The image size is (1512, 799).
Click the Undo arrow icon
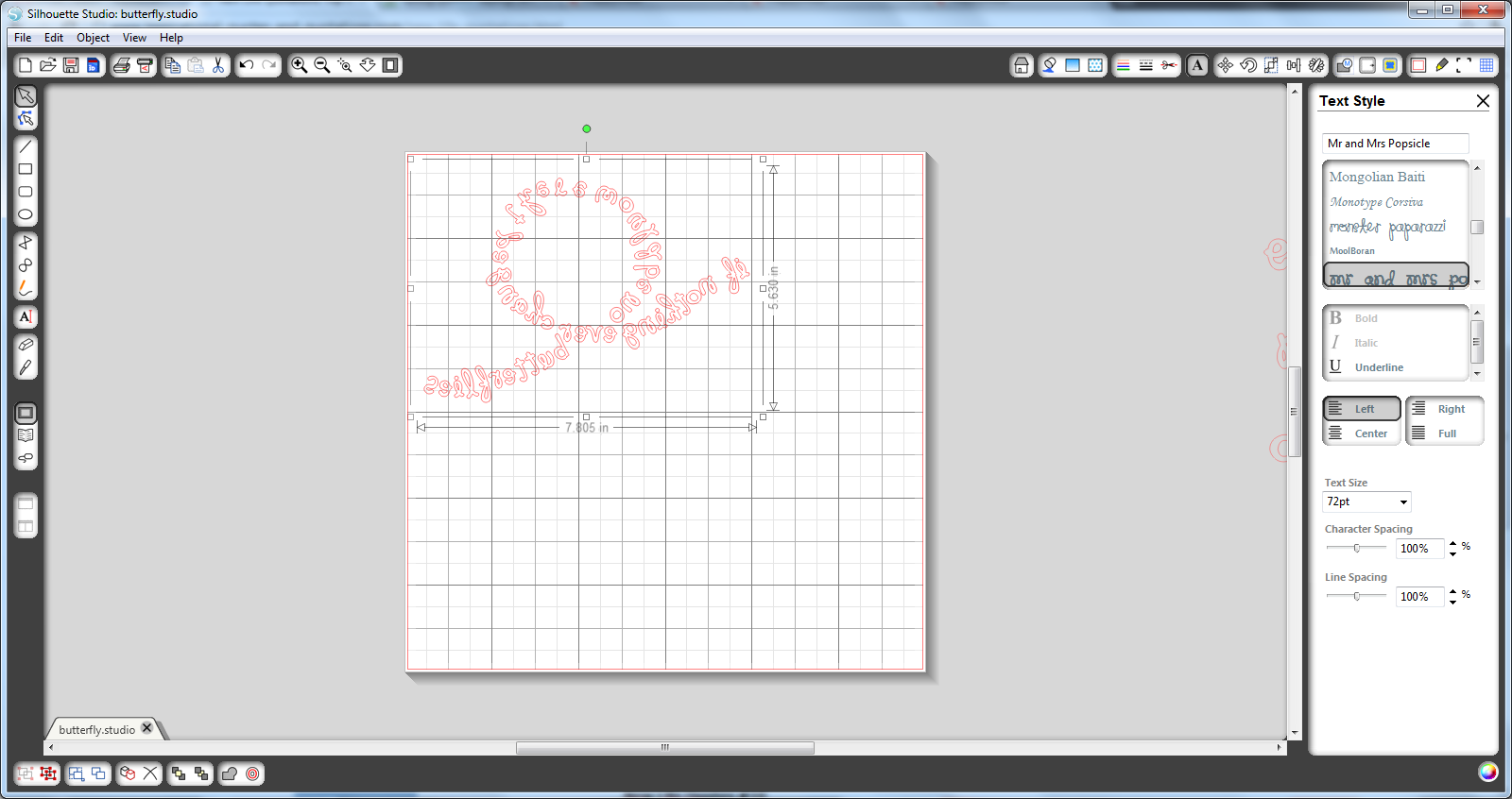click(x=247, y=65)
